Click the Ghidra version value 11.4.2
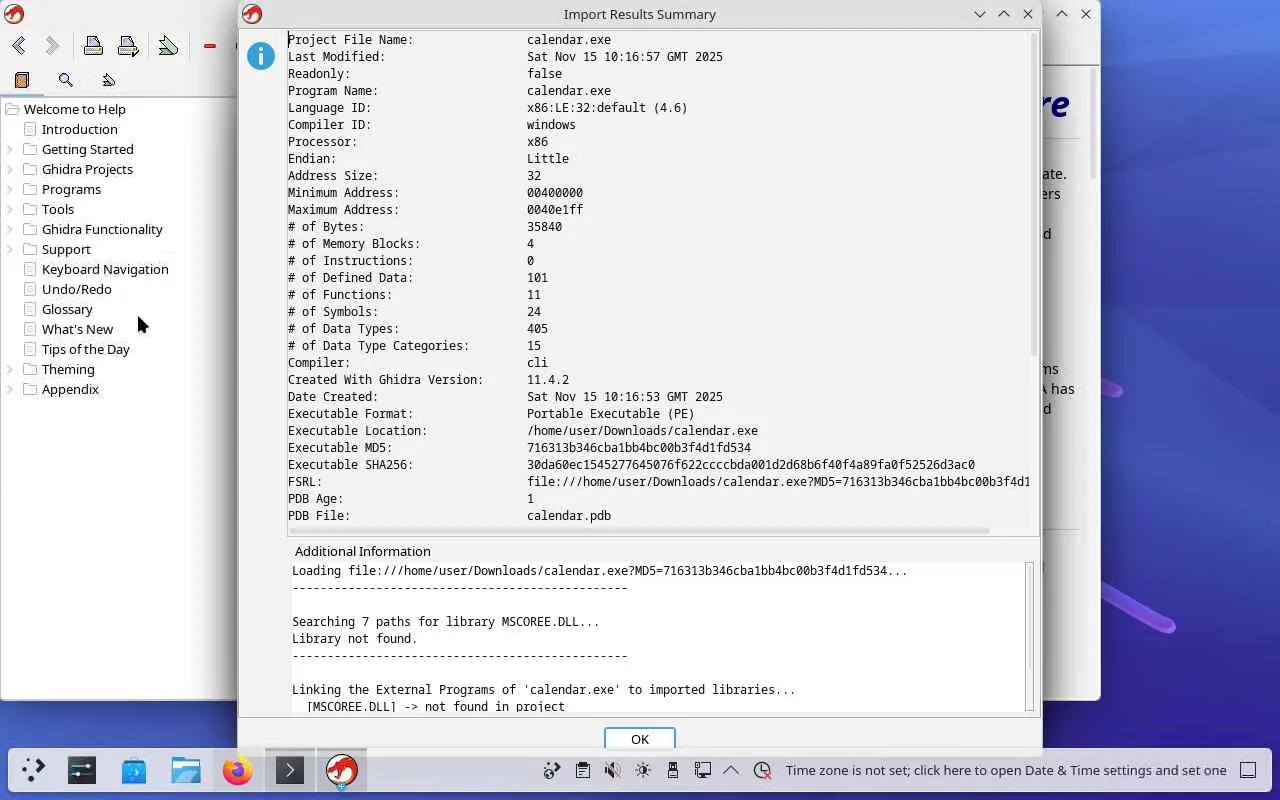The width and height of the screenshot is (1280, 800). pyautogui.click(x=548, y=380)
